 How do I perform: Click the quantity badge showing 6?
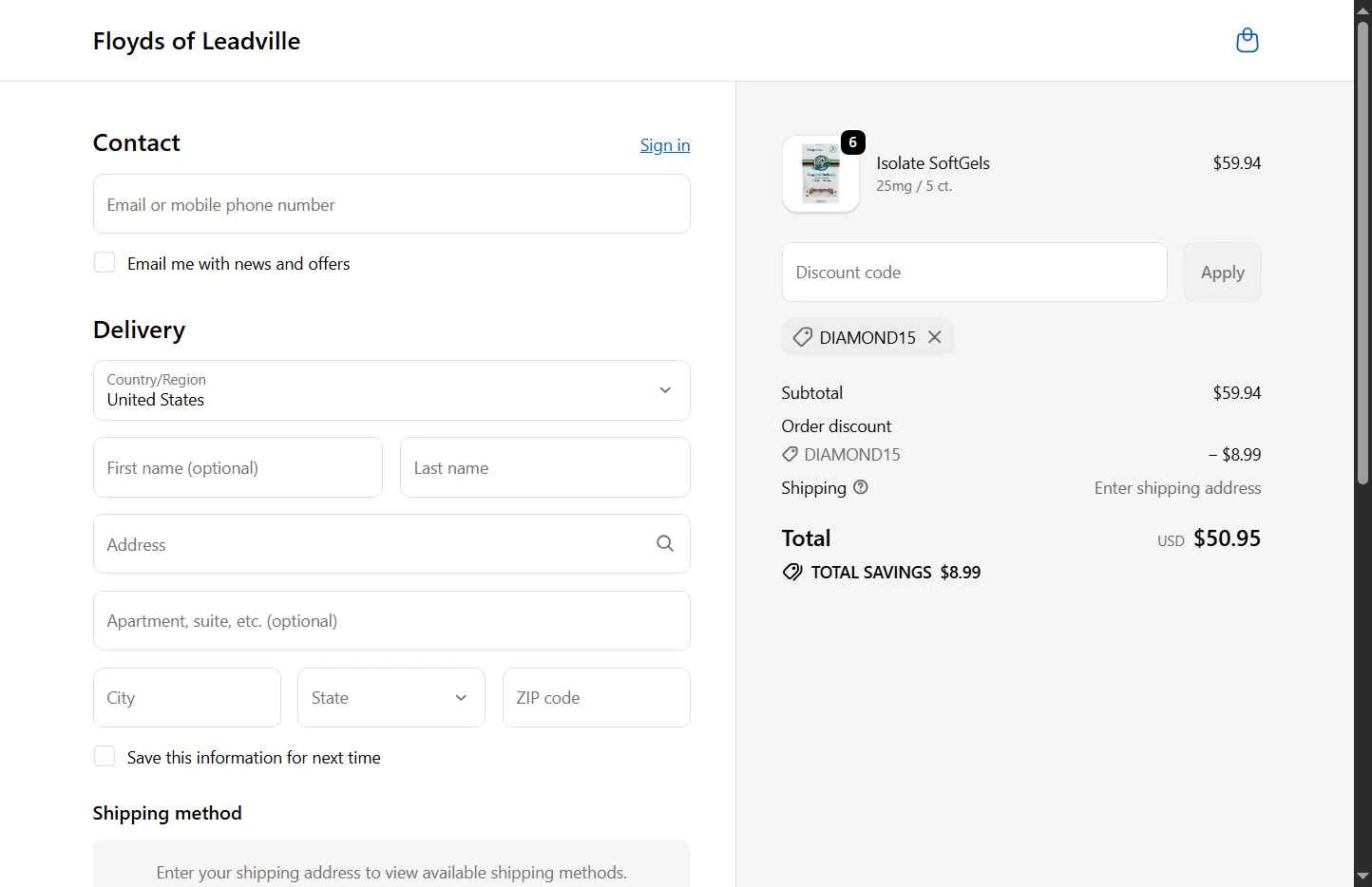[853, 142]
